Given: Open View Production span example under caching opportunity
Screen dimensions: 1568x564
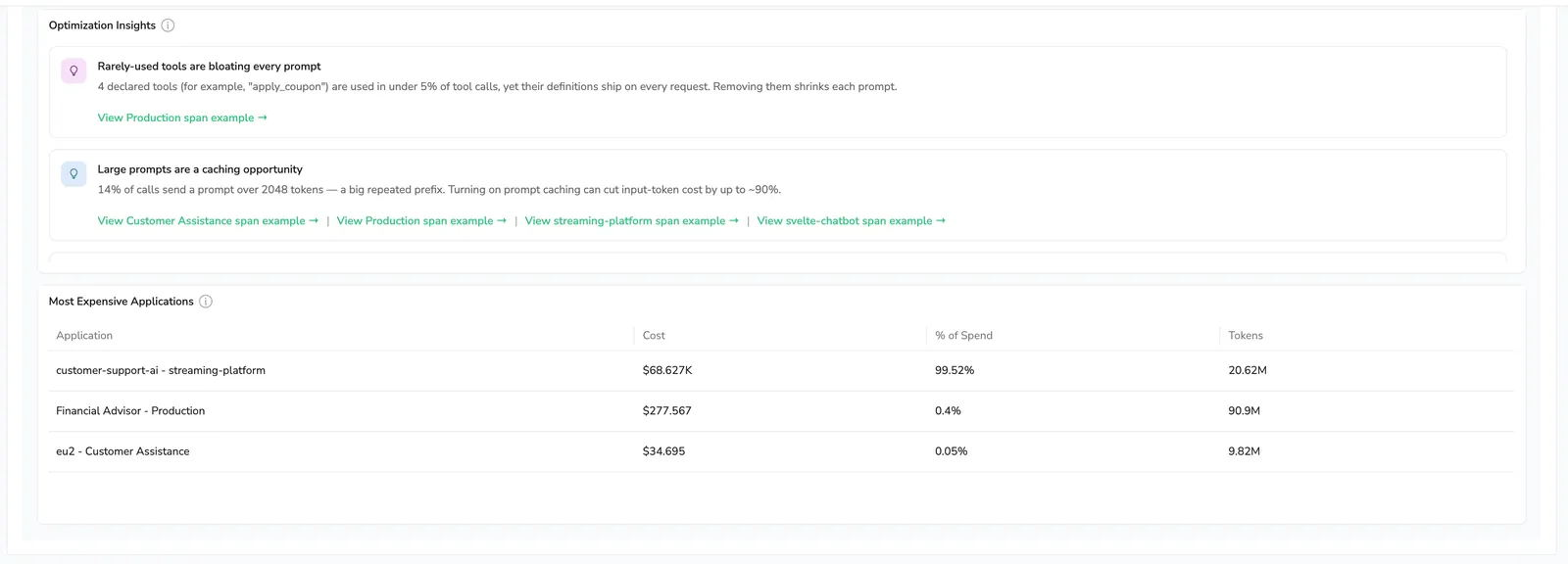Looking at the screenshot, I should pyautogui.click(x=421, y=220).
